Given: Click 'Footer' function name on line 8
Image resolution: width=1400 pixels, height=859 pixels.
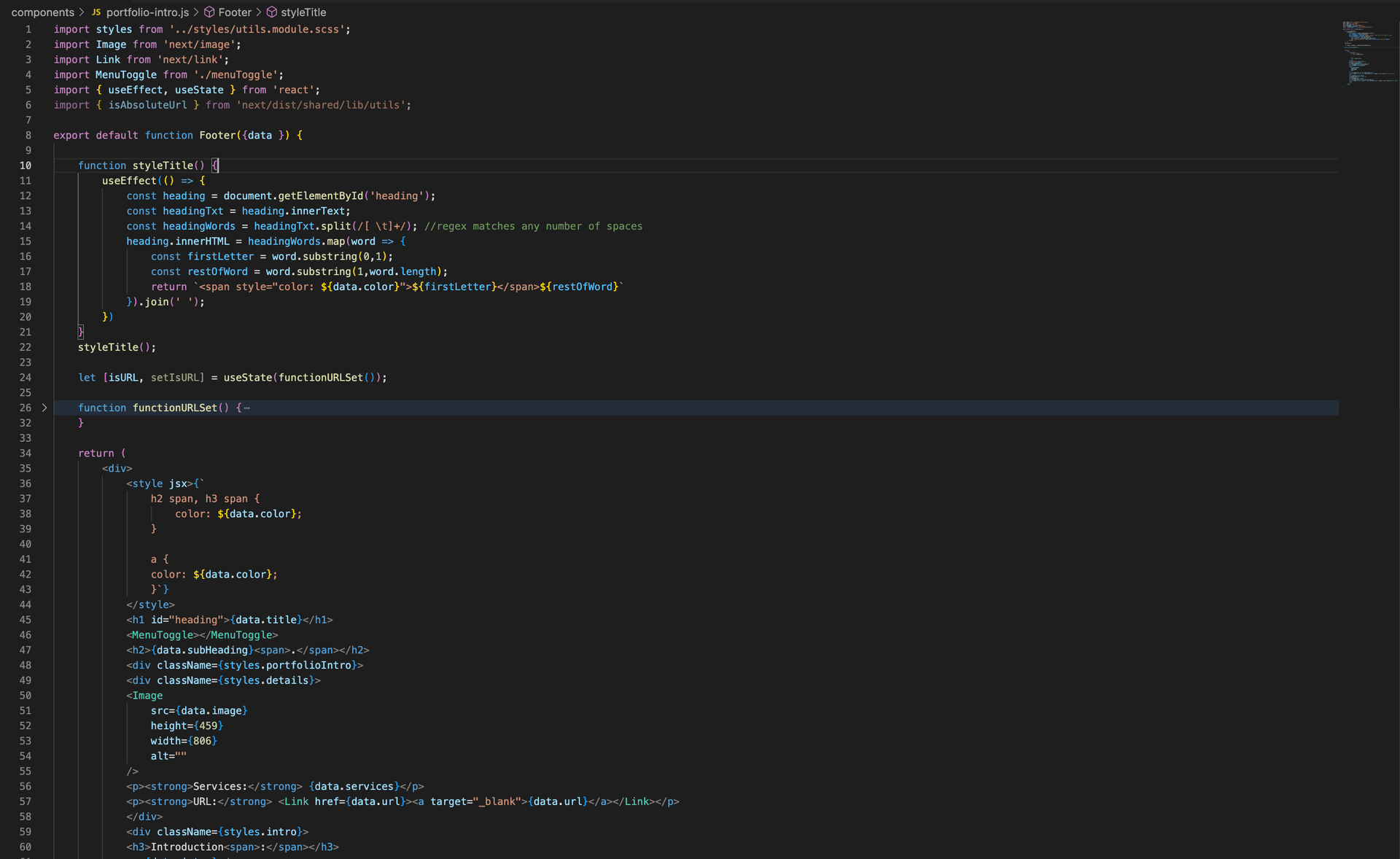Looking at the screenshot, I should 217,136.
